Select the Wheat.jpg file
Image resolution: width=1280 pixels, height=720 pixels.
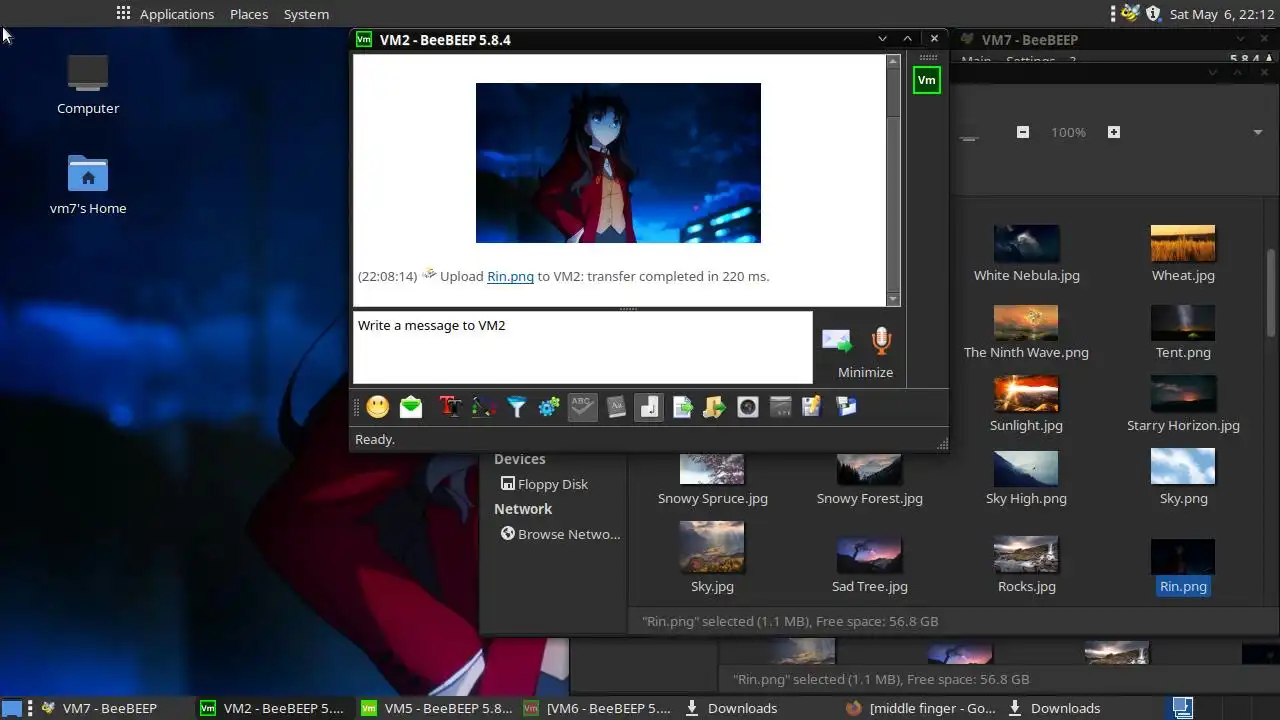tap(1183, 254)
